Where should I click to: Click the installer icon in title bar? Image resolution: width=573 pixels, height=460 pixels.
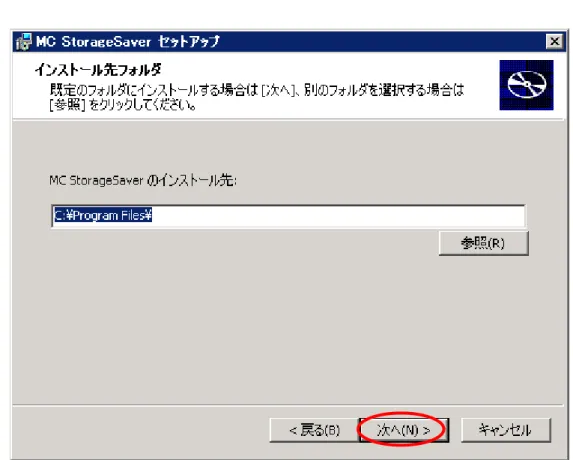[24, 42]
